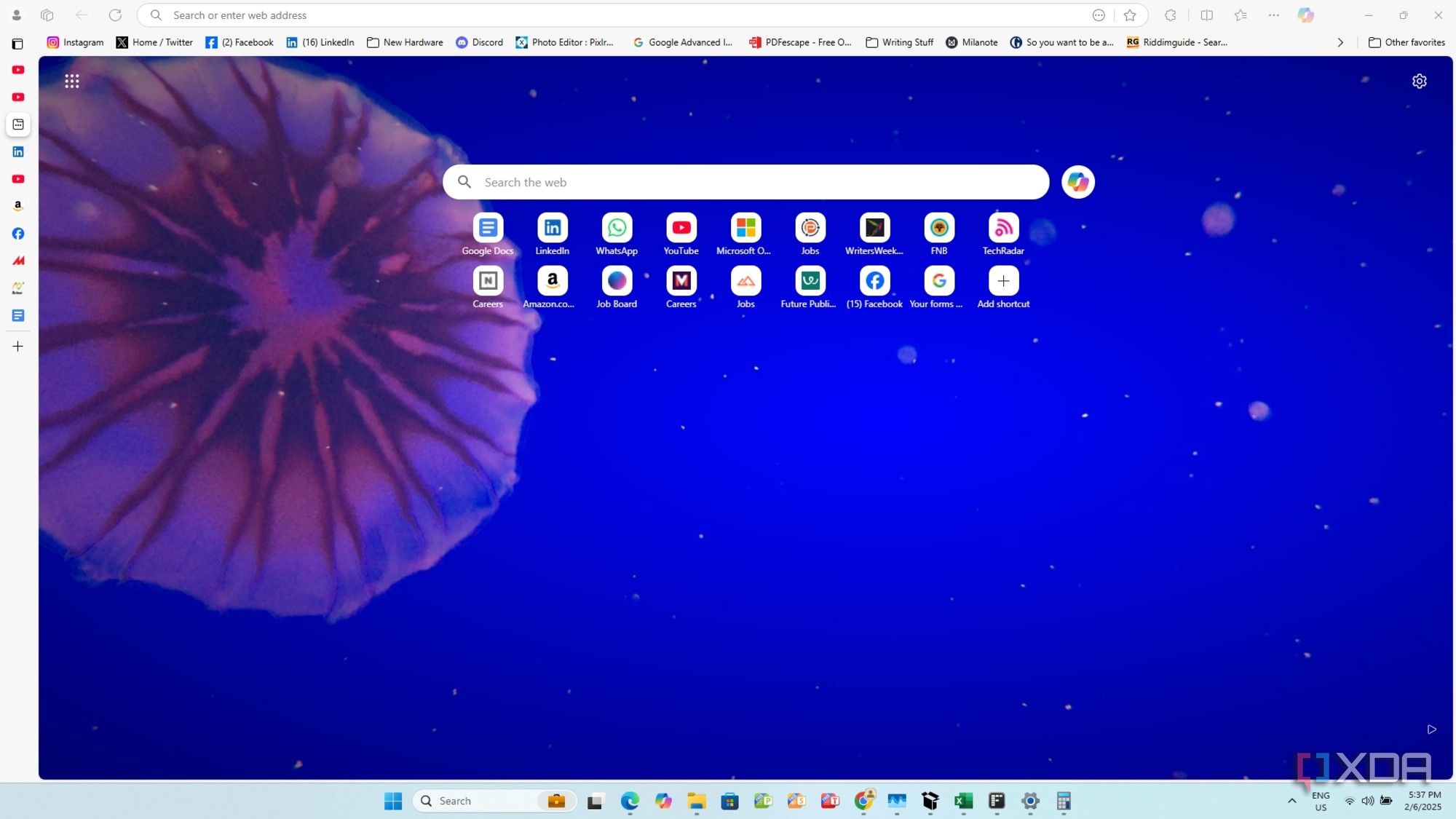Viewport: 1456px width, 819px height.
Task: Open the Split screen toolbar icon
Action: click(1207, 15)
